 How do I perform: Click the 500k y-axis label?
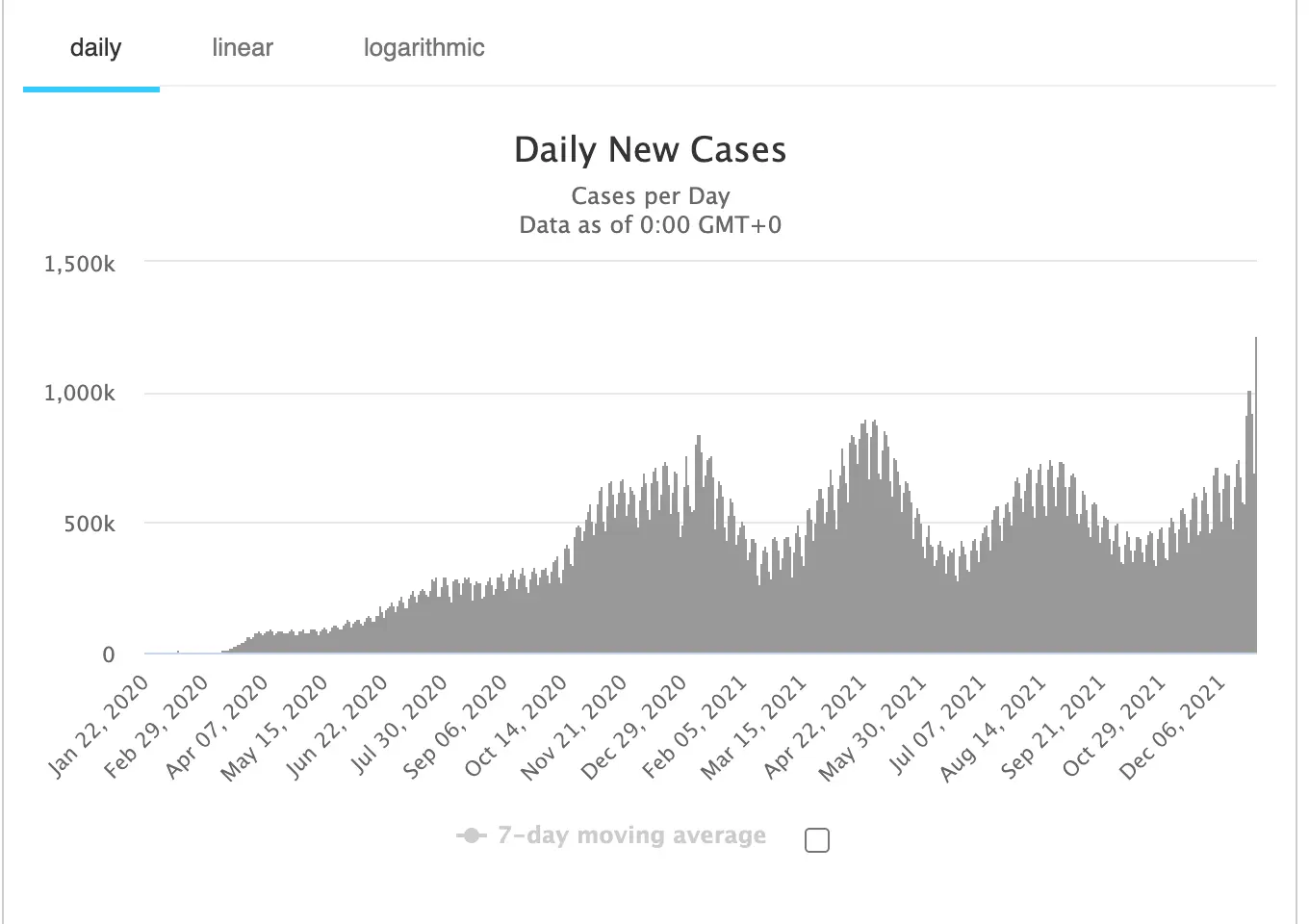(90, 524)
